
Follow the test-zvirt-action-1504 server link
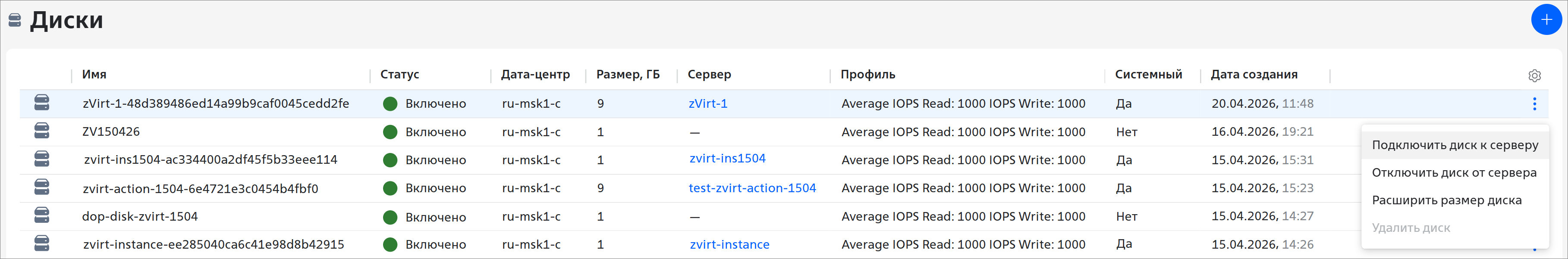[x=752, y=188]
